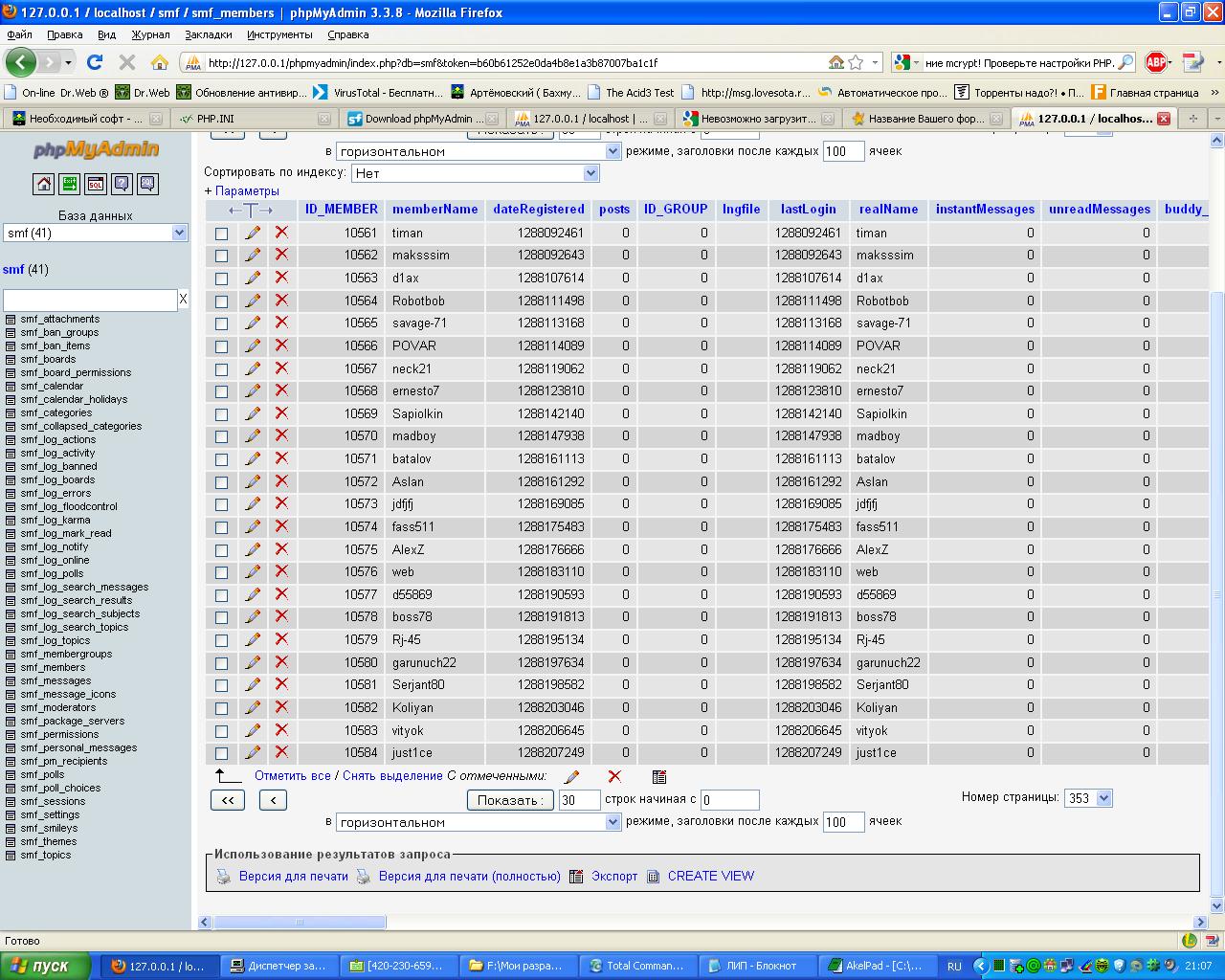Click the documentation help icon in sidebar
This screenshot has width=1225, height=980.
pos(122,184)
